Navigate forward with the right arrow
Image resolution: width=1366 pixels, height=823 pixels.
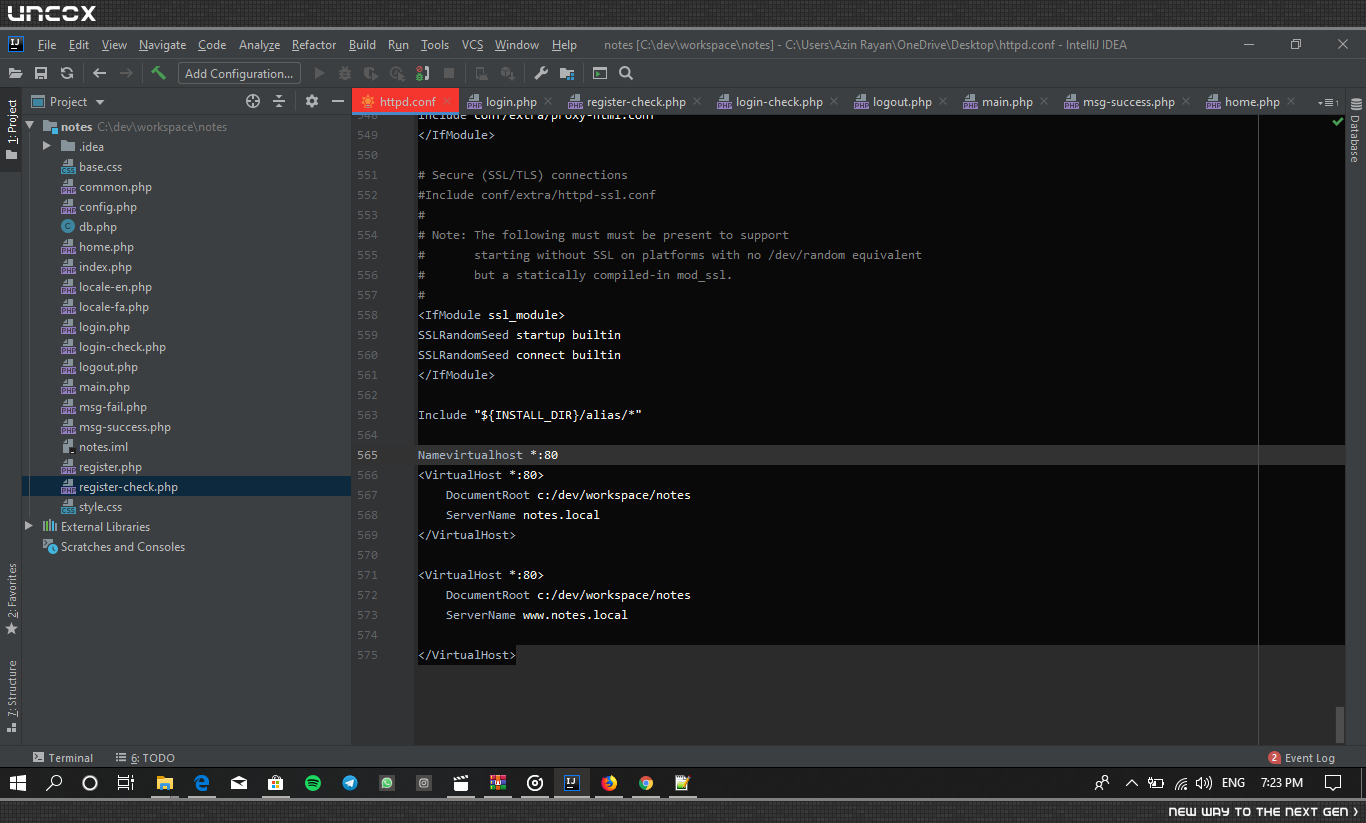(x=126, y=73)
